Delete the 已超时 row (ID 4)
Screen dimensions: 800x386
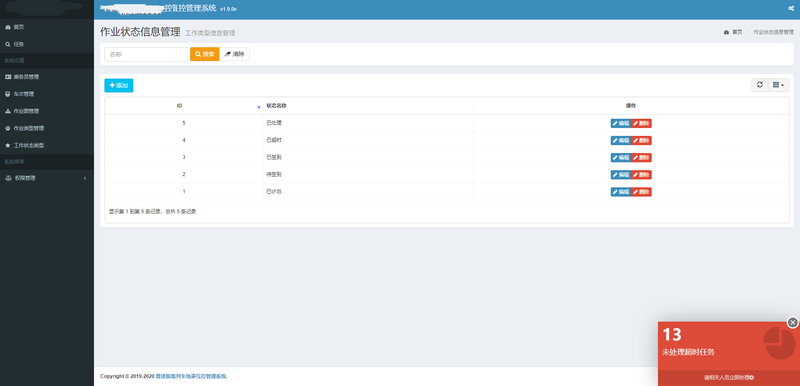(x=641, y=140)
